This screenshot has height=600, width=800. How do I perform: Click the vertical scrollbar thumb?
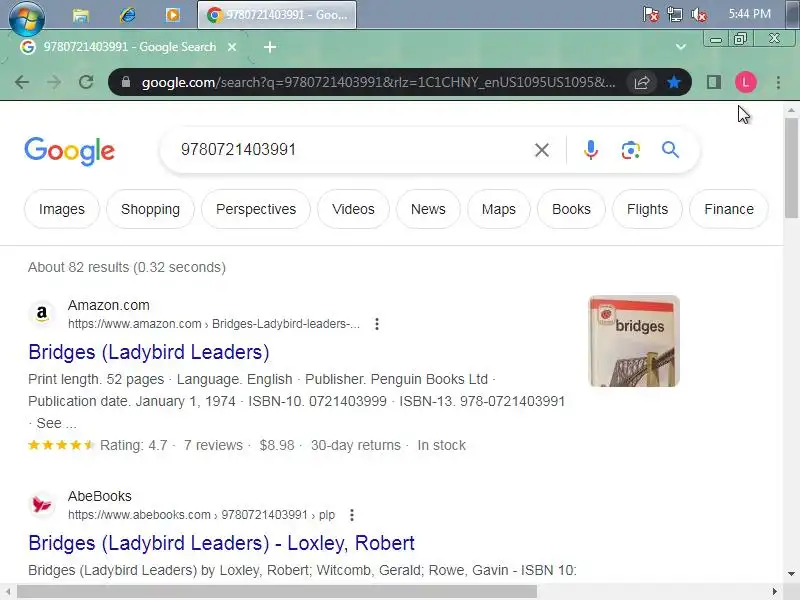coord(791,168)
